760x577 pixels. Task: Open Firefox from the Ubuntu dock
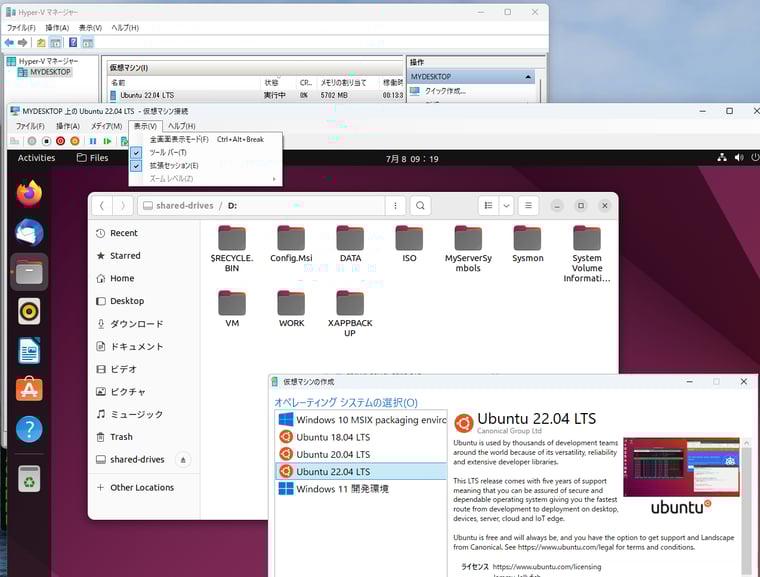tap(29, 193)
